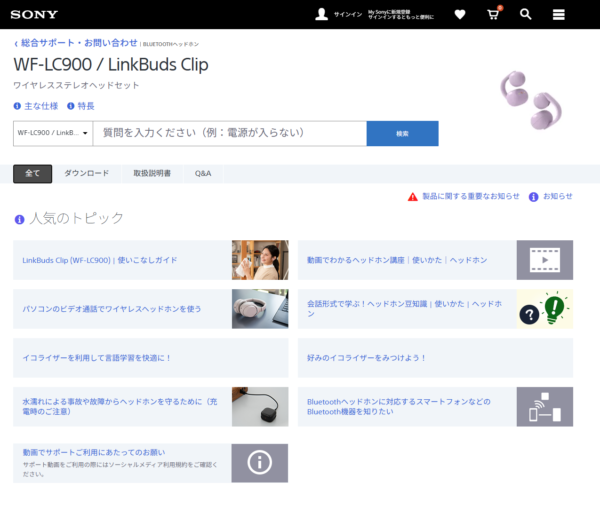The height and width of the screenshot is (506, 600).
Task: Click the info icon beside お知らせ
Action: [533, 197]
